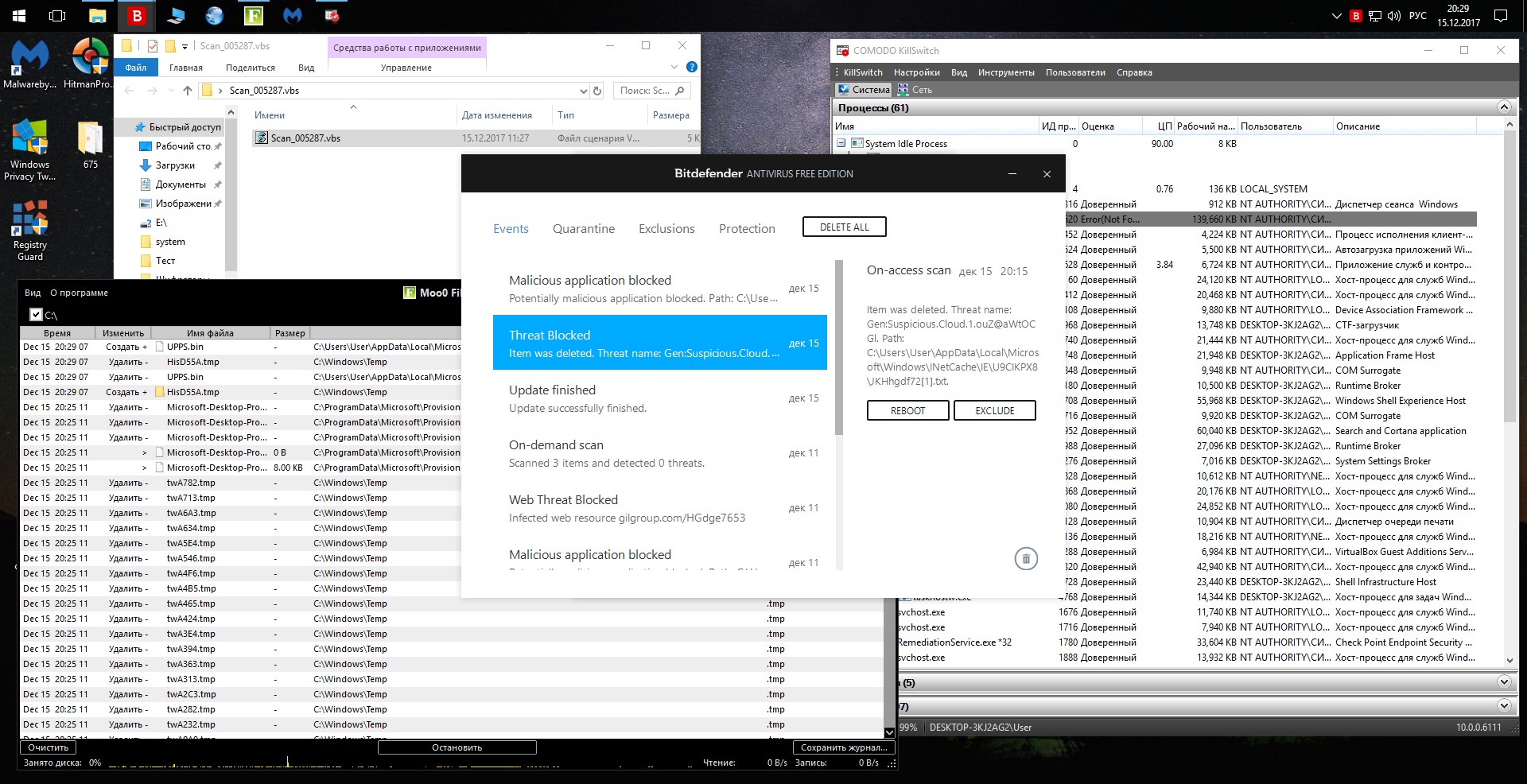This screenshot has height=784, width=1527.
Task: Click the Explorer up-arrow navigation button
Action: click(x=188, y=91)
